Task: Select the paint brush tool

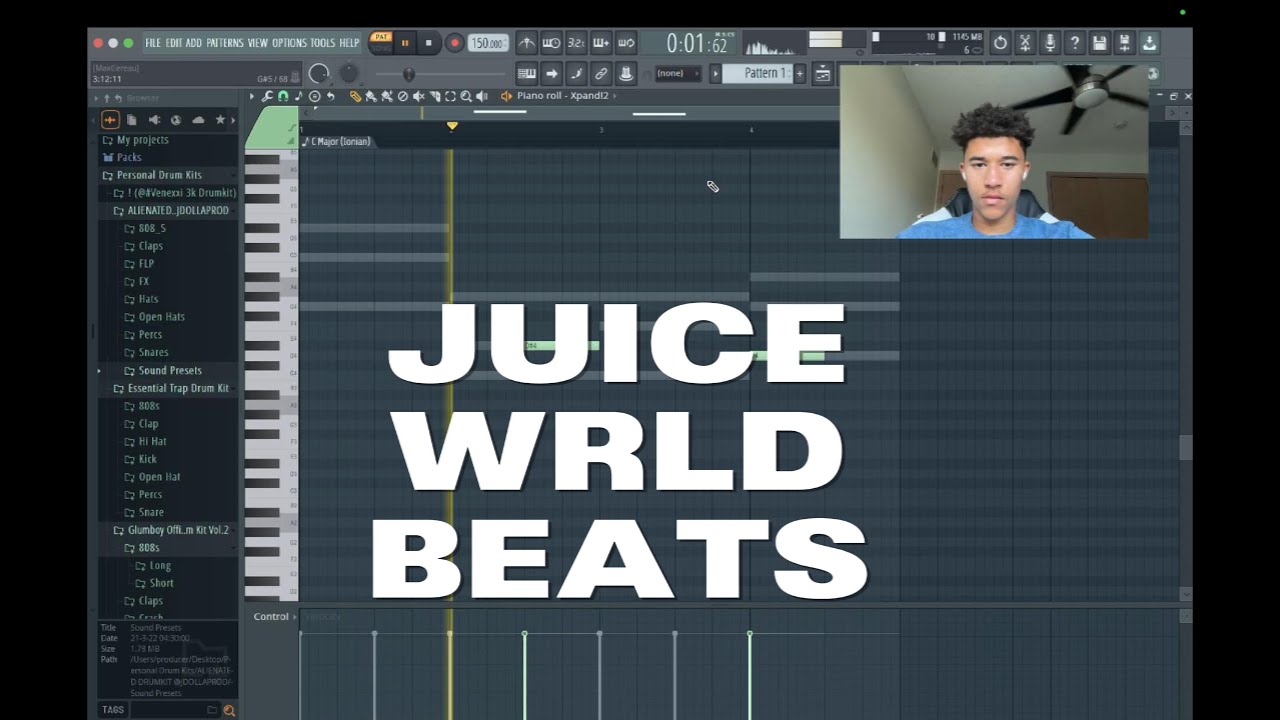Action: point(371,96)
